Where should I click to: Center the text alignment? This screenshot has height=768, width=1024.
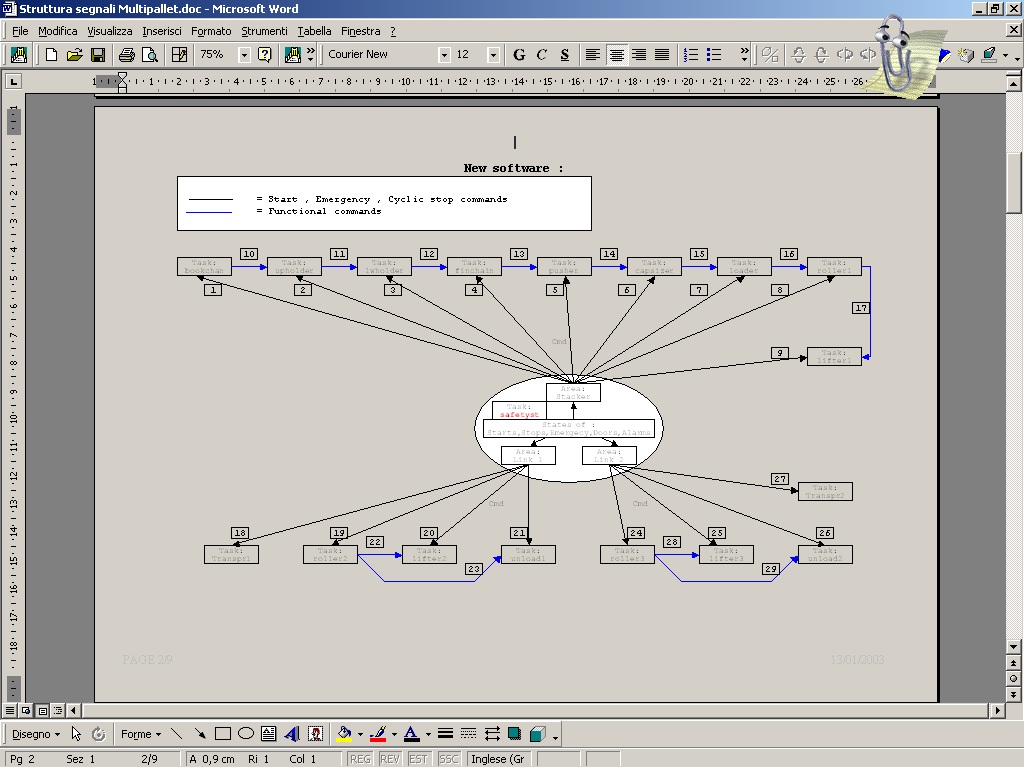coord(616,55)
